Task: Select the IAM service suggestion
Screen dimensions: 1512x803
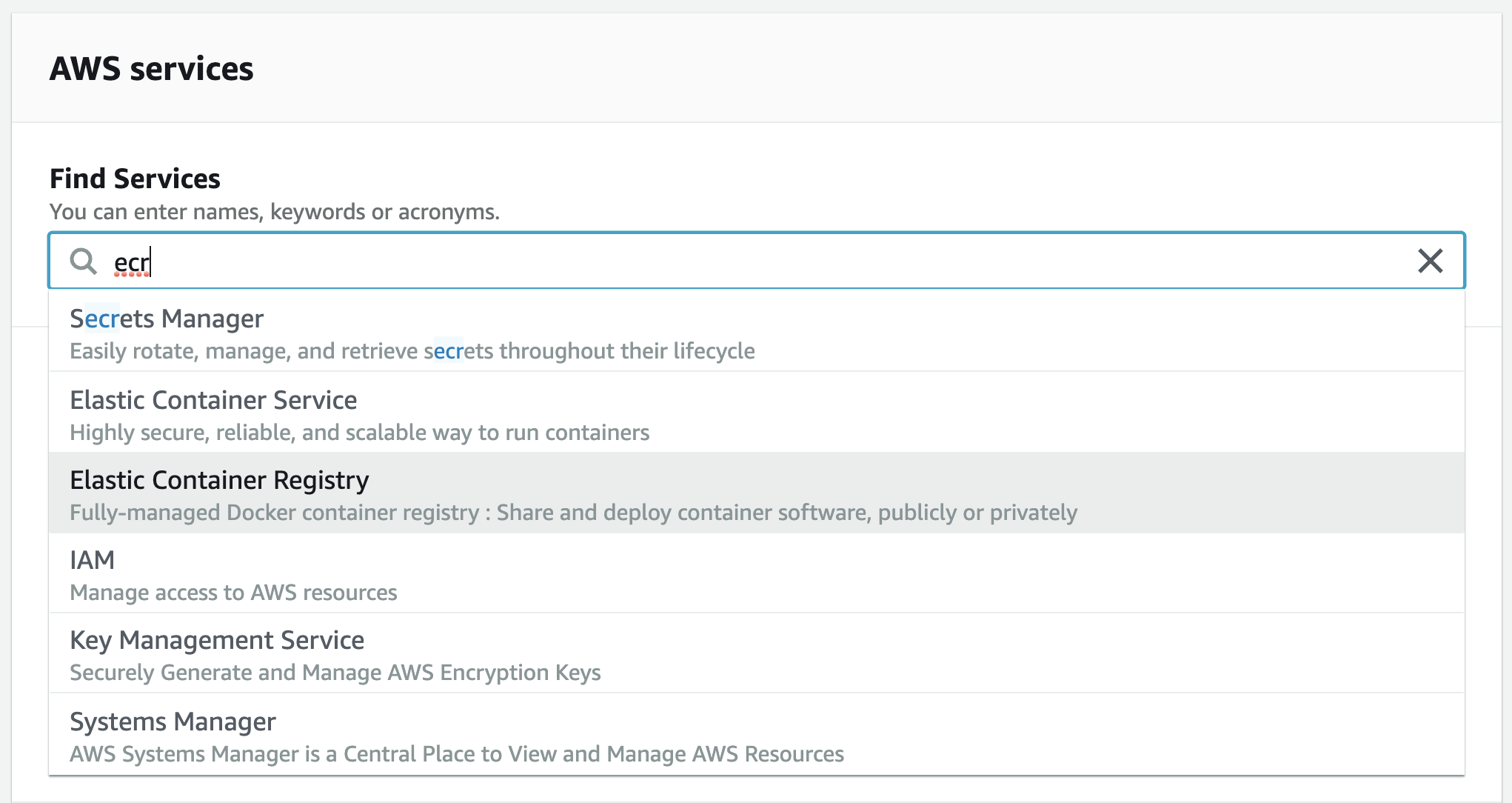Action: coord(93,560)
